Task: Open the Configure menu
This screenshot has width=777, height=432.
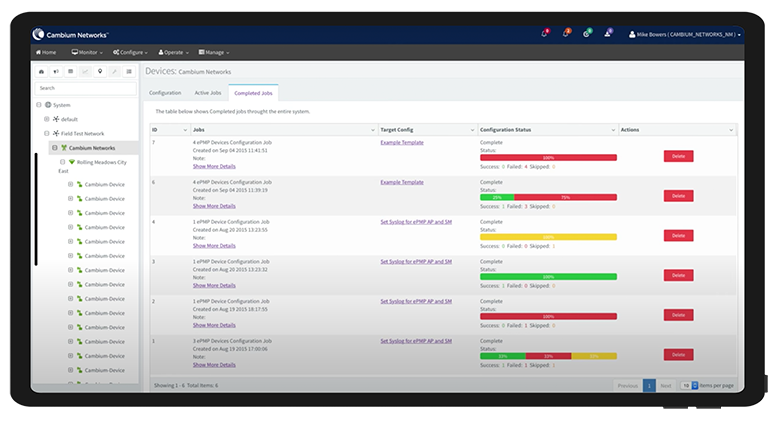Action: pyautogui.click(x=130, y=52)
